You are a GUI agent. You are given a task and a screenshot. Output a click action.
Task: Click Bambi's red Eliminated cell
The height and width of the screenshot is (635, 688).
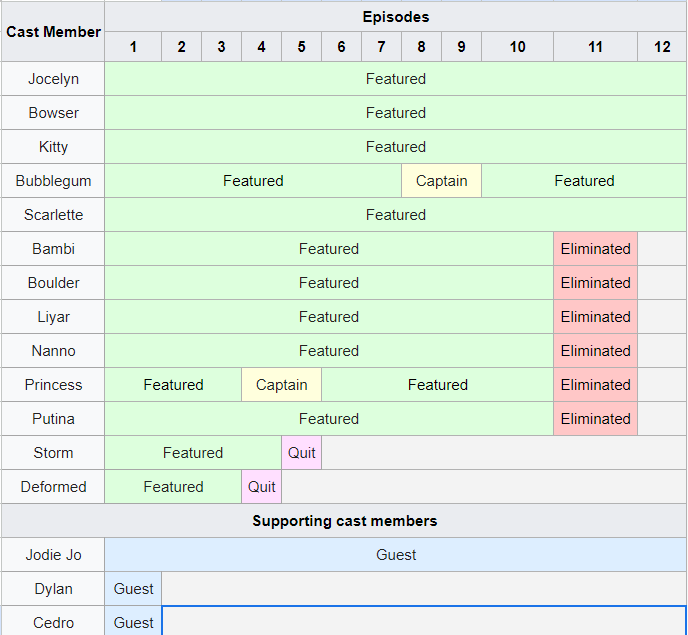coord(595,249)
